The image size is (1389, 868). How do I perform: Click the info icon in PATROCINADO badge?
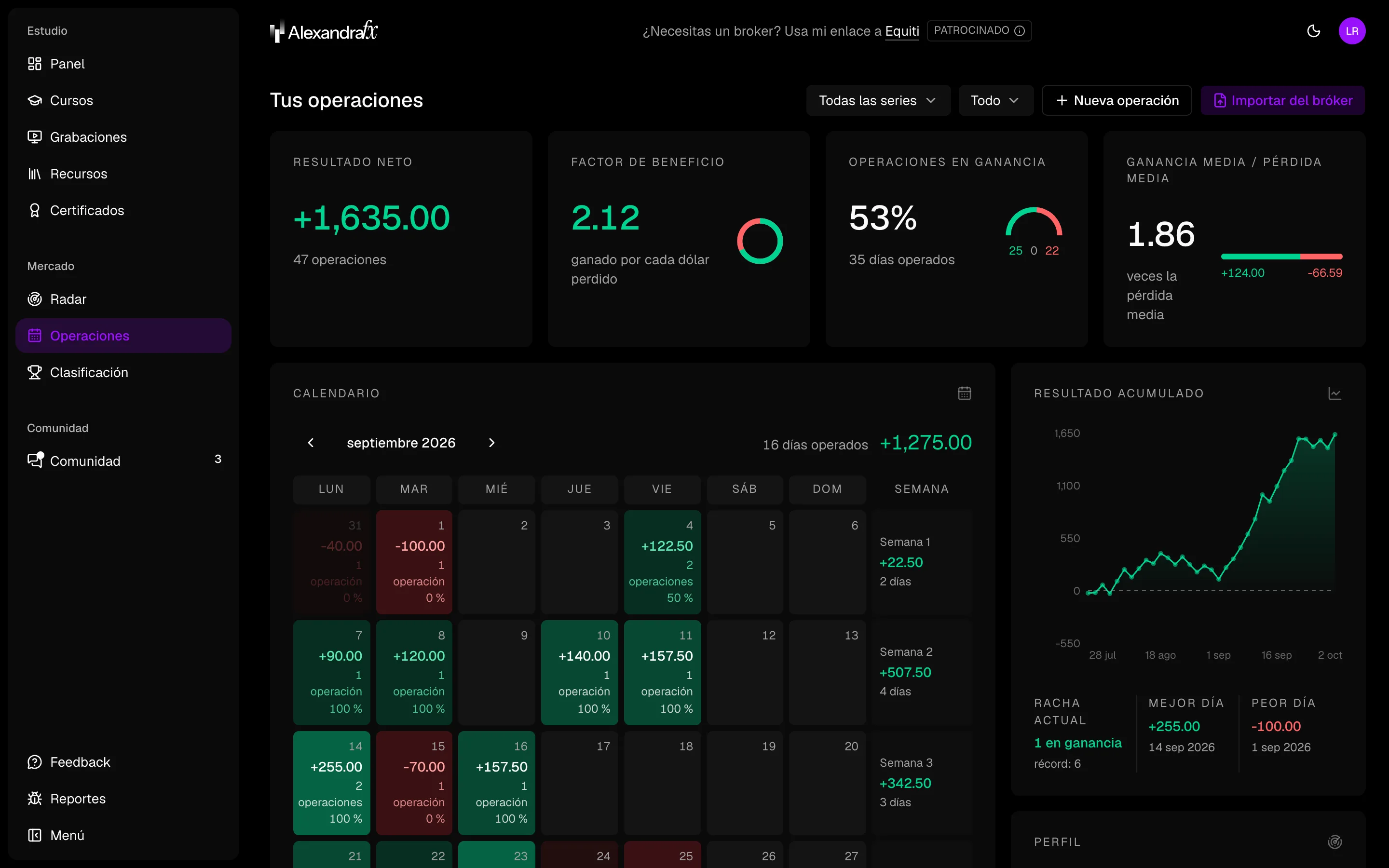click(1020, 31)
